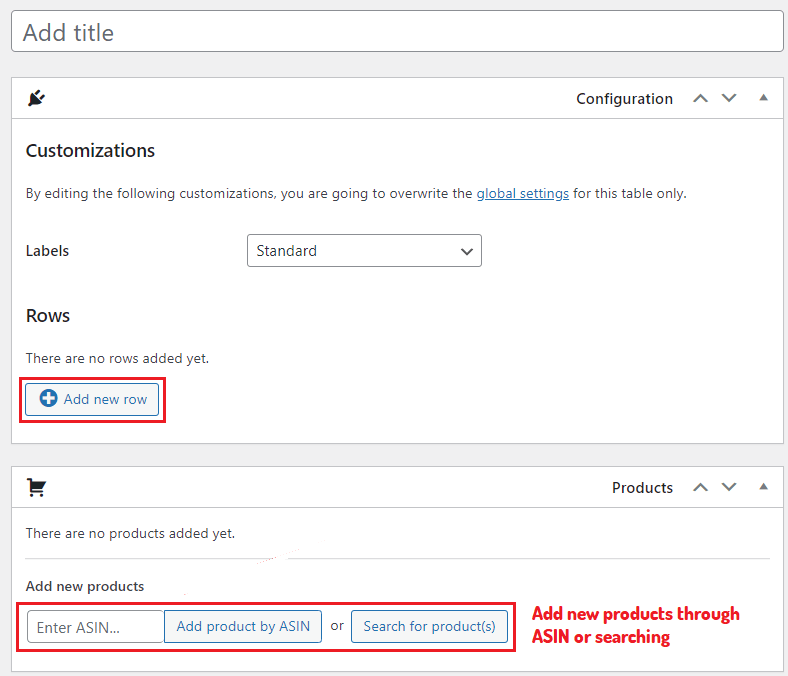Viewport: 788px width, 676px height.
Task: Collapse the Configuration panel using triangle toggle
Action: point(763,98)
